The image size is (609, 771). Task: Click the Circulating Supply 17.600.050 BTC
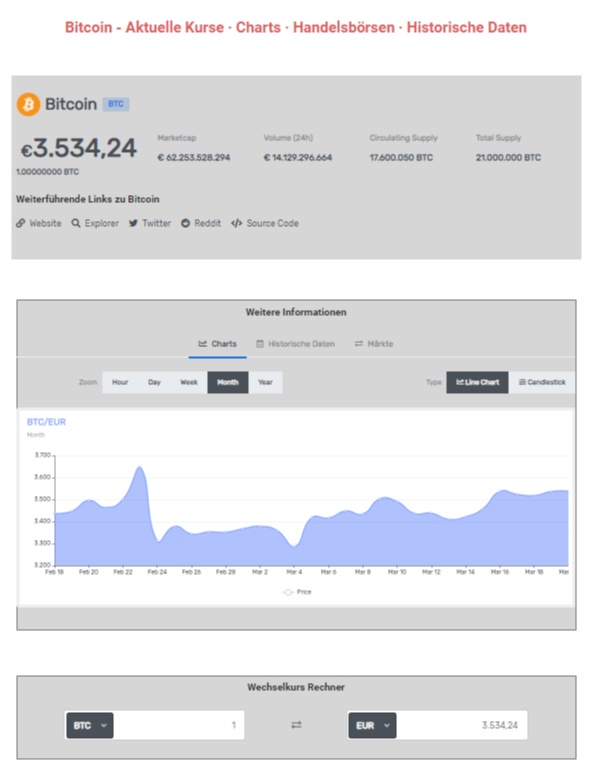pos(401,158)
